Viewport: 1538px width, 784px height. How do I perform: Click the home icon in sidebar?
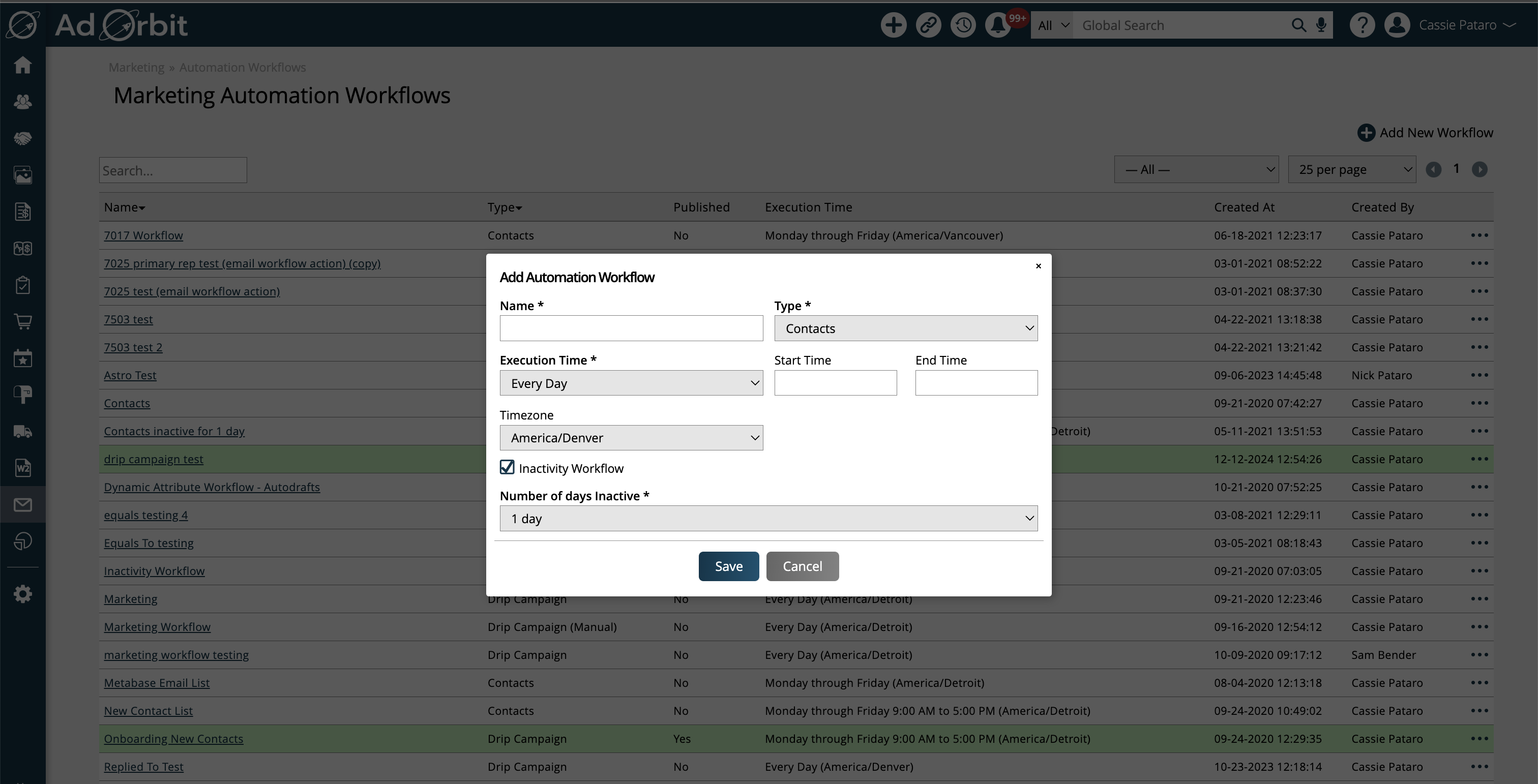(23, 65)
